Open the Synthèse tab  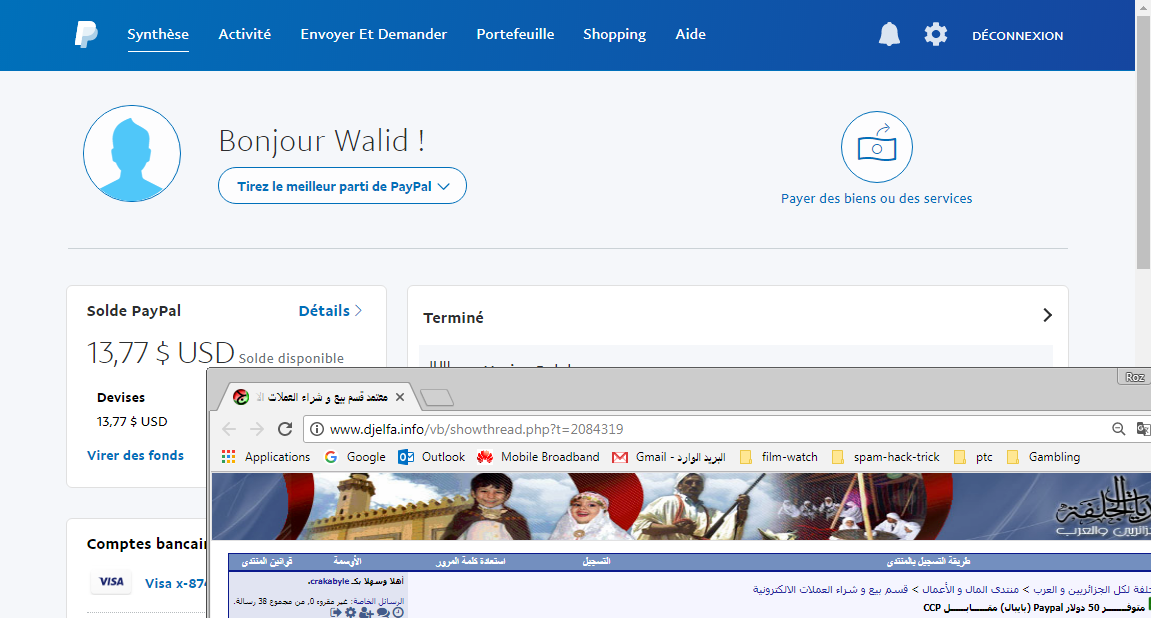(158, 34)
